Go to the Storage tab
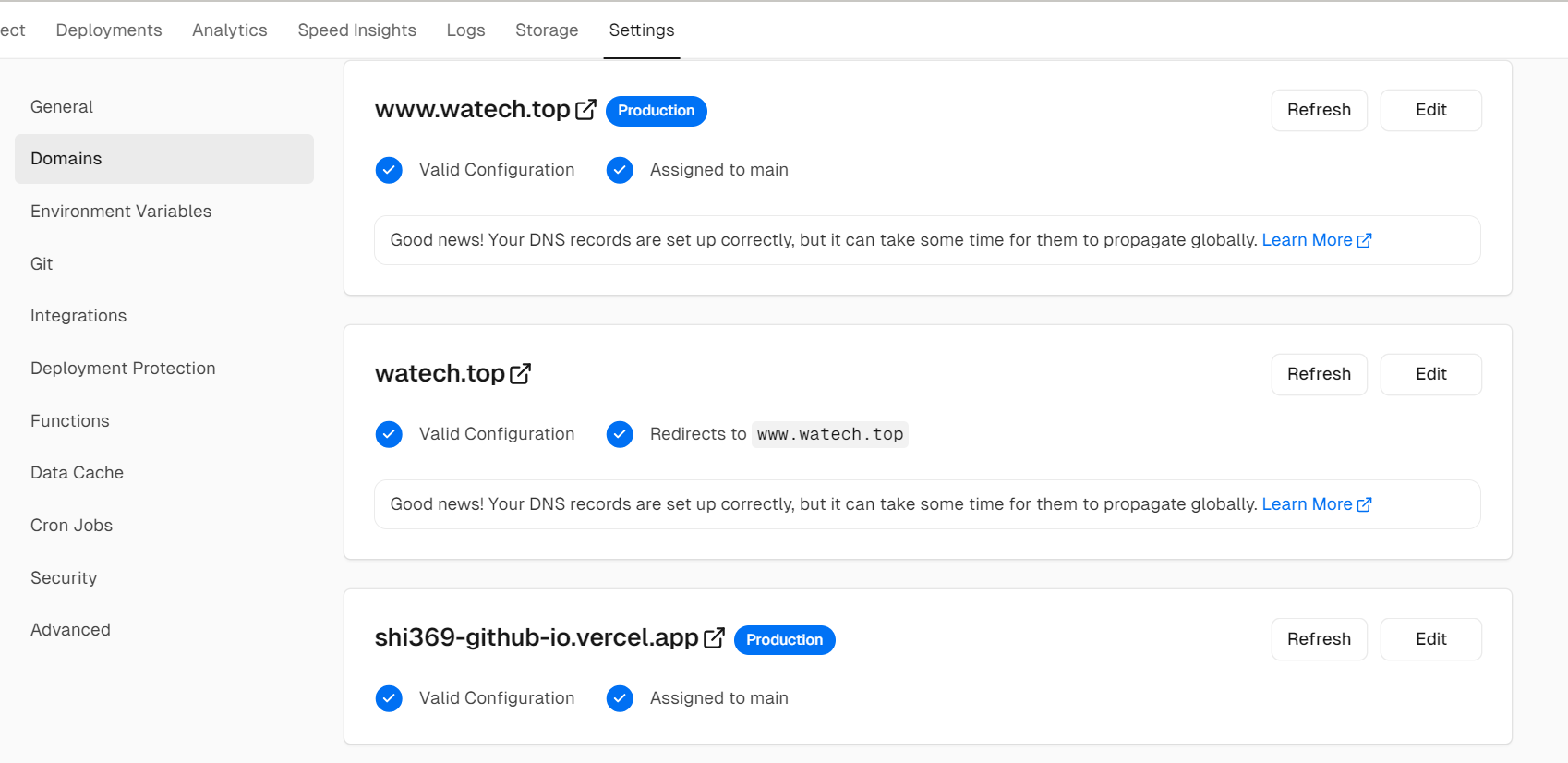The width and height of the screenshot is (1568, 763). coord(547,30)
